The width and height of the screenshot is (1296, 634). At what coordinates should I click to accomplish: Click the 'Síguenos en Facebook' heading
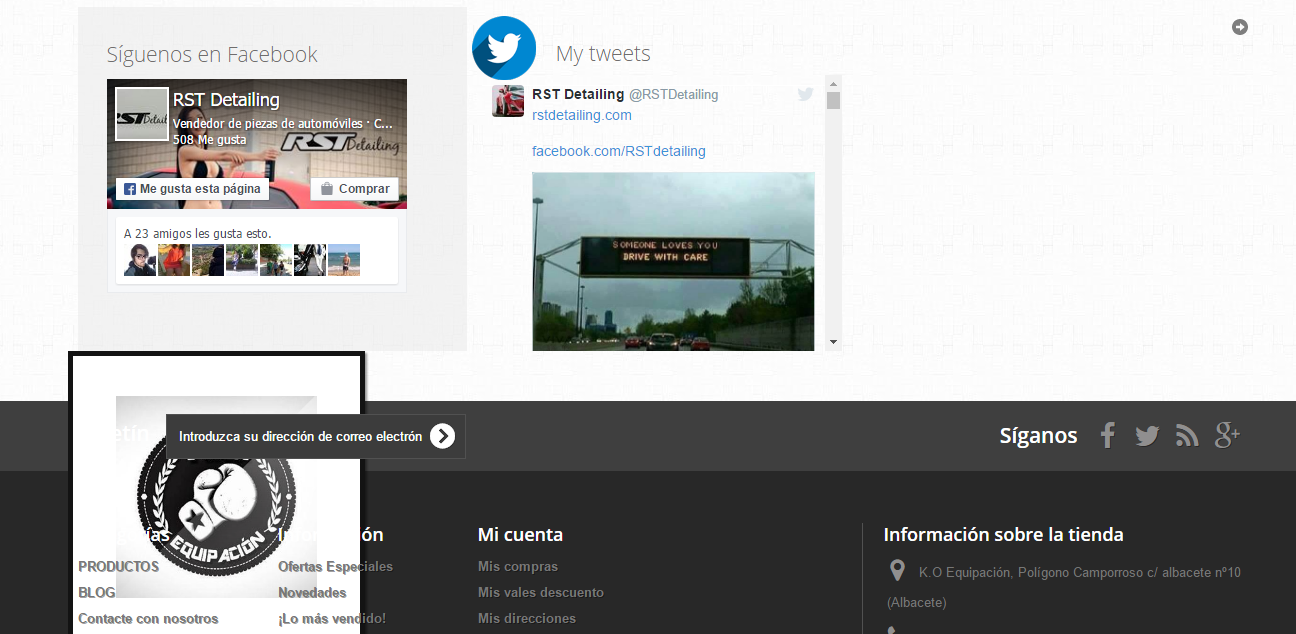[x=212, y=54]
